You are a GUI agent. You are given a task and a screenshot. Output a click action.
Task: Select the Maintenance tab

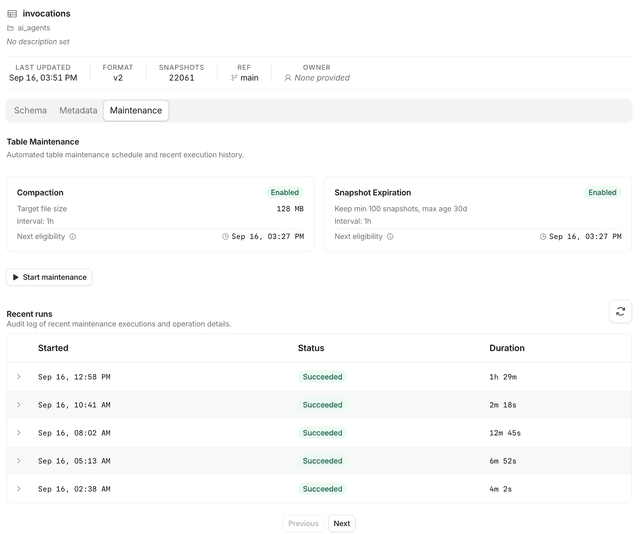(136, 110)
